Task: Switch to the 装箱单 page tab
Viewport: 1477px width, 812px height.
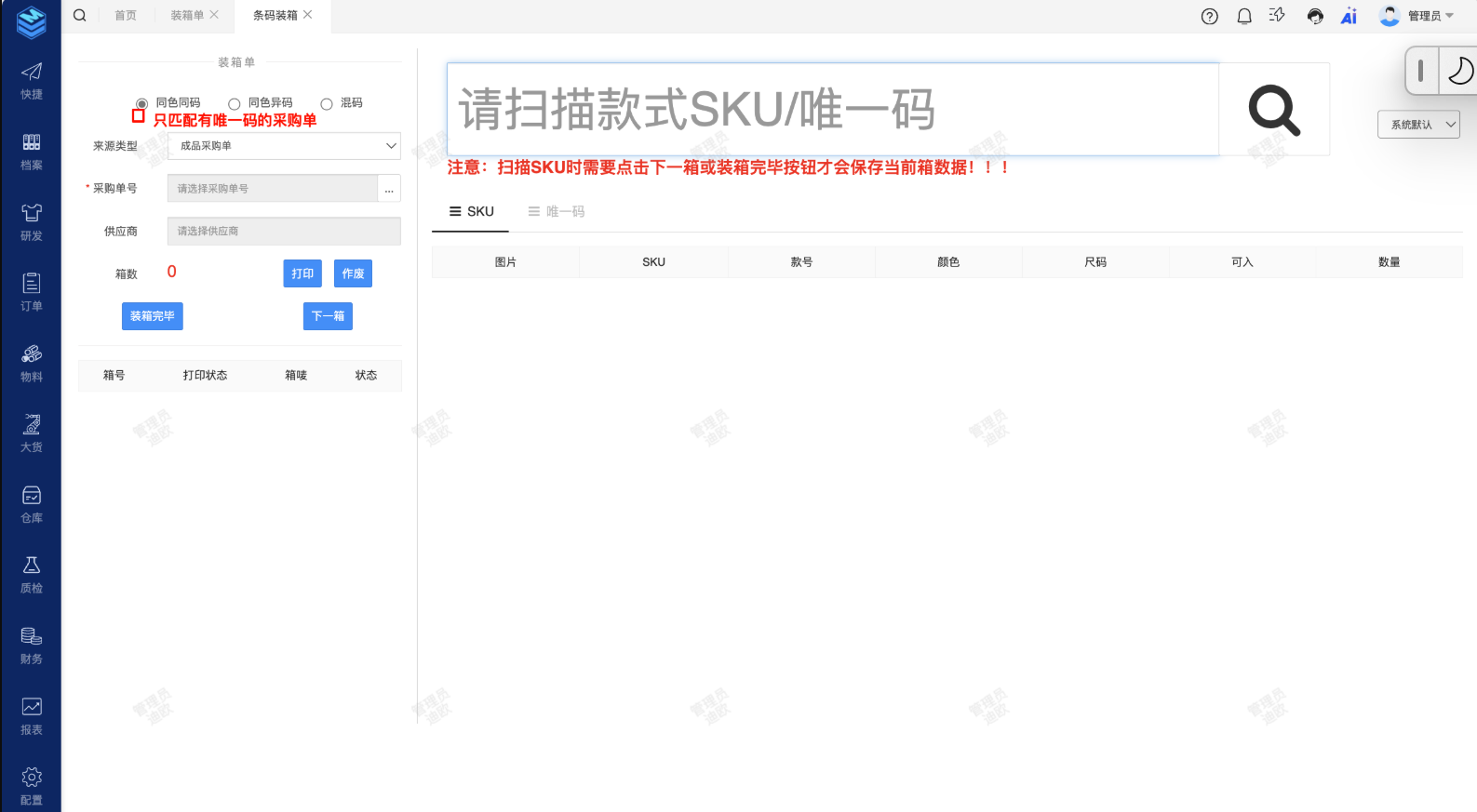Action: coord(187,15)
